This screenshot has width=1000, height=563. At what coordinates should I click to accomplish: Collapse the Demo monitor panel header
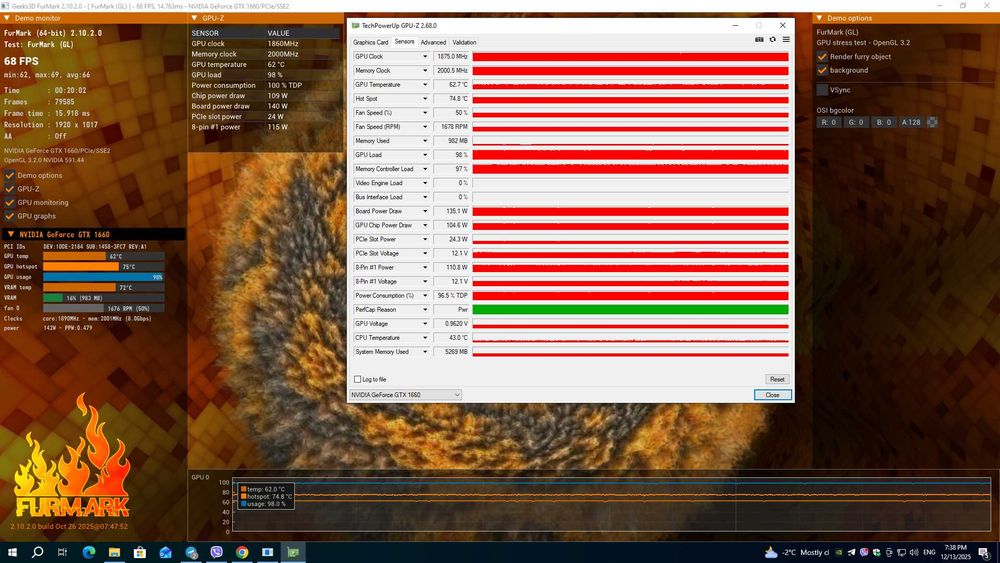pyautogui.click(x=94, y=18)
